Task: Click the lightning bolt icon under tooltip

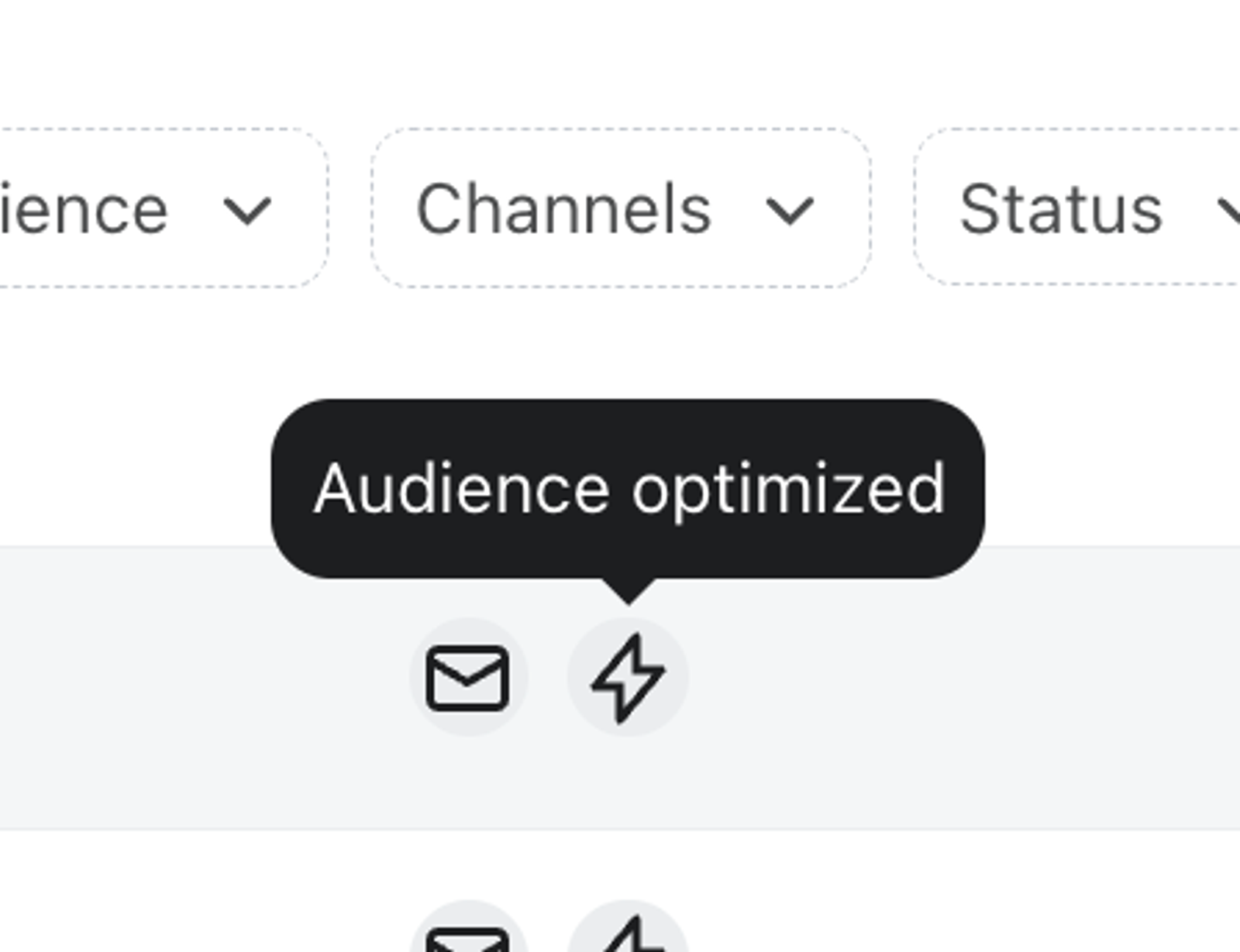Action: [628, 677]
